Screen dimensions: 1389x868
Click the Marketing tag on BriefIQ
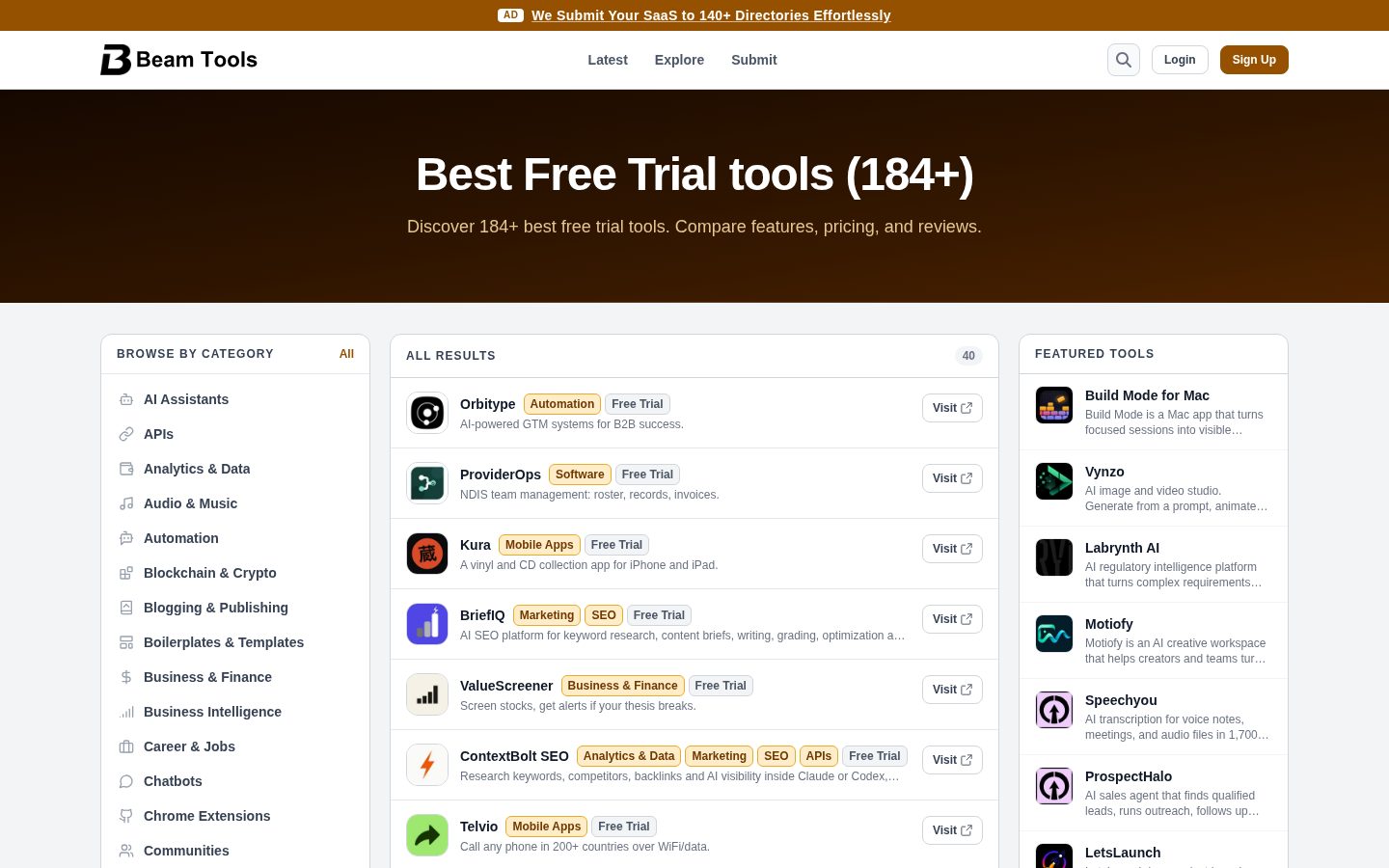pyautogui.click(x=547, y=615)
